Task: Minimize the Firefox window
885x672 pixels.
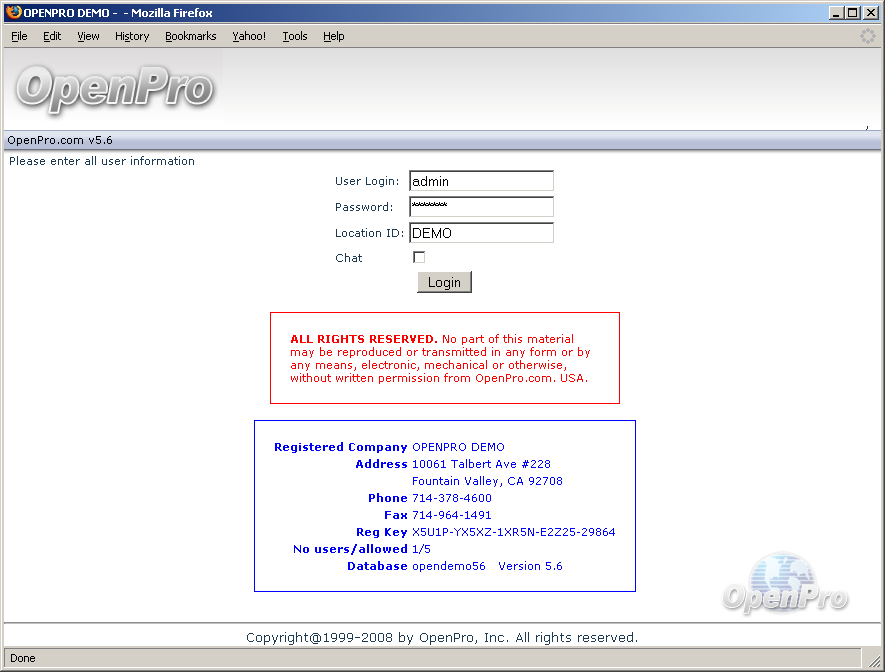Action: coord(836,12)
